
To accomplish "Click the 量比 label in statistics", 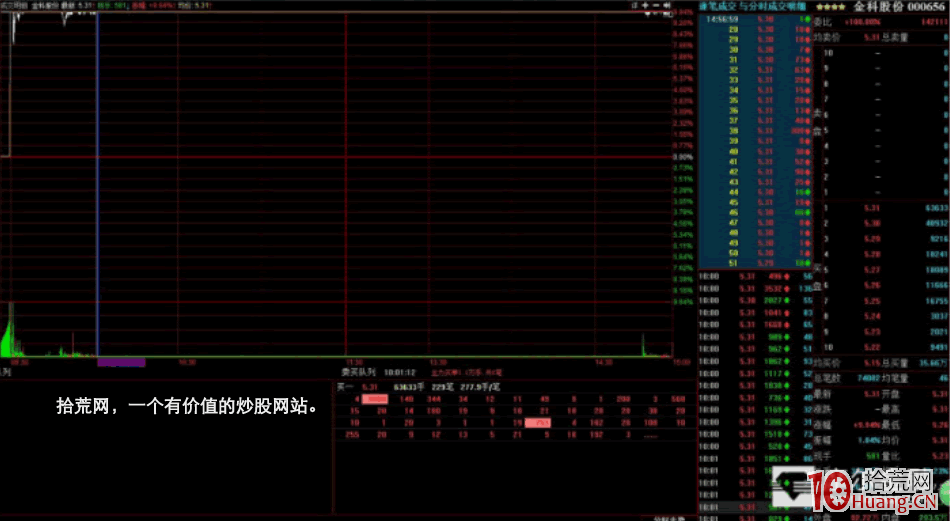I will [891, 456].
